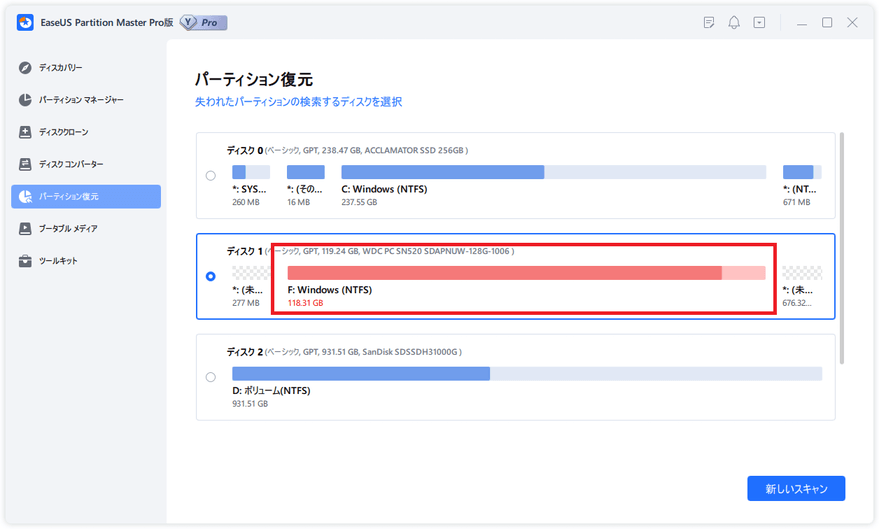Open the ツールキット briefcase icon
The image size is (879, 529).
(x=25, y=261)
